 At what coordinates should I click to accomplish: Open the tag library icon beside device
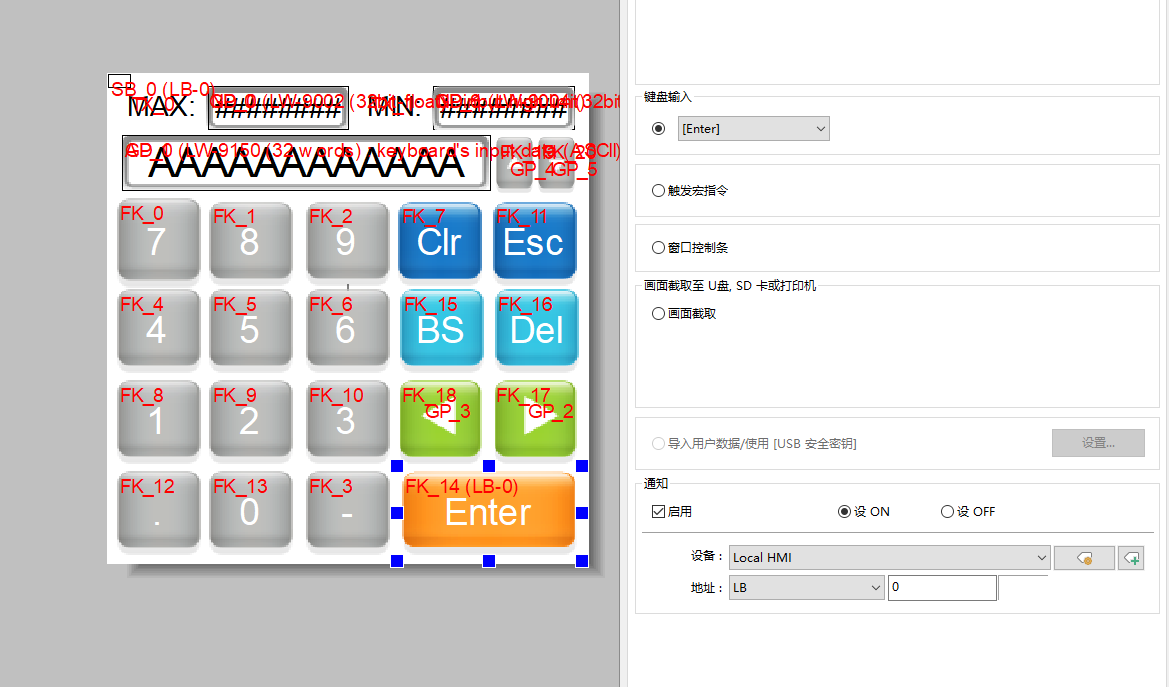click(1084, 558)
